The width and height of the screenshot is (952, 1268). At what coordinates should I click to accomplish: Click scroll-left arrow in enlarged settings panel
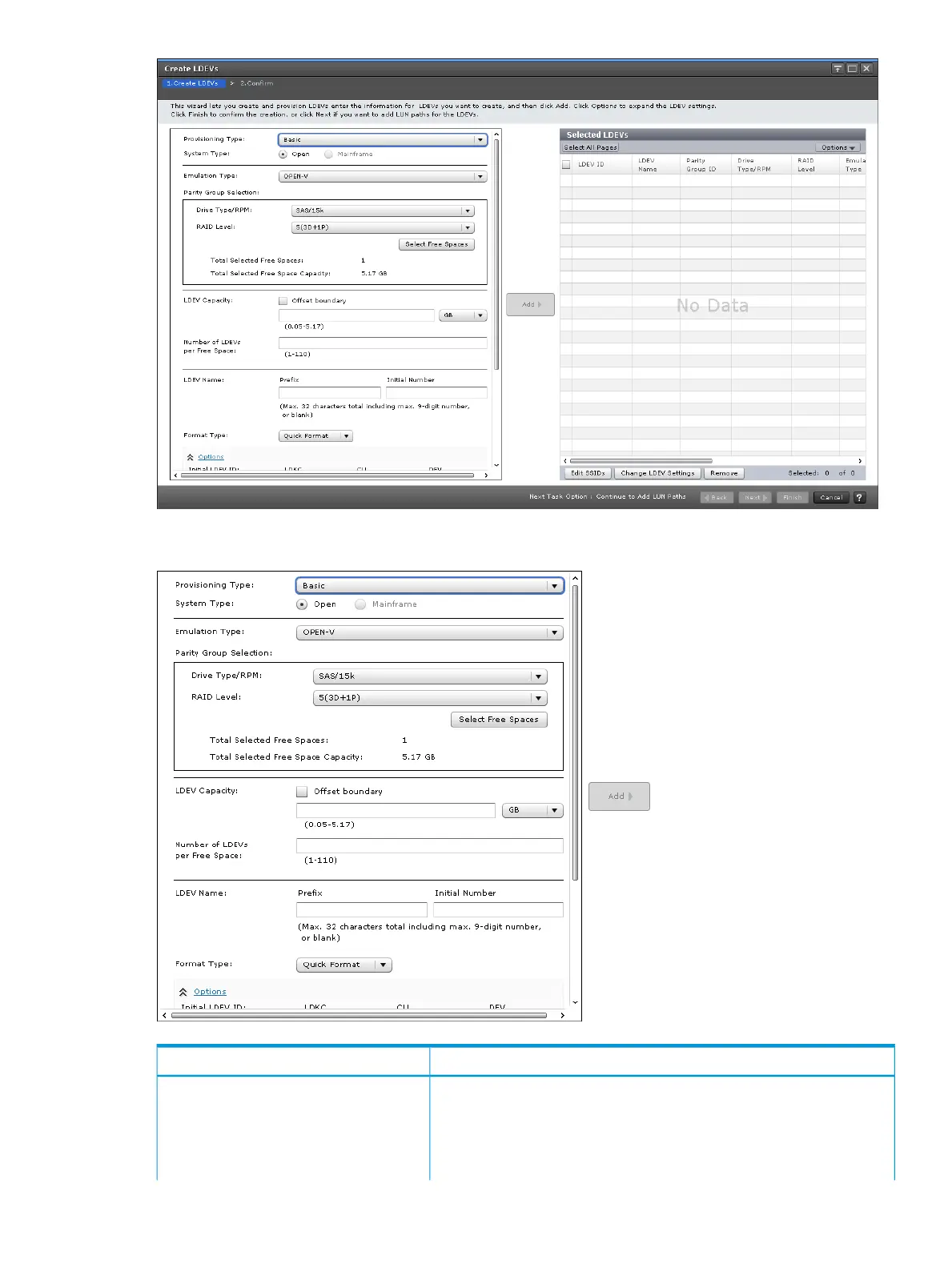[x=165, y=1015]
